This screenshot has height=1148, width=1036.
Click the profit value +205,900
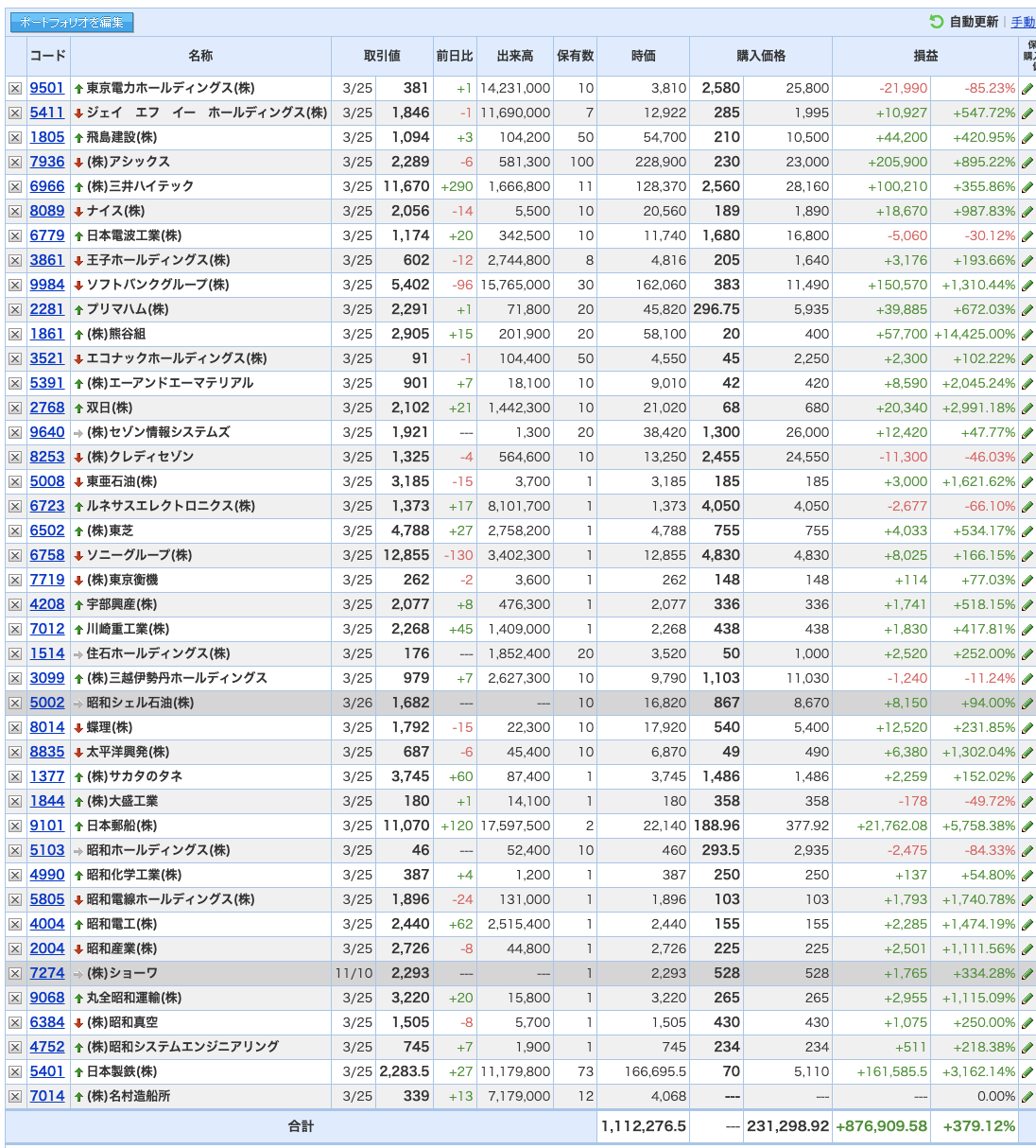pyautogui.click(x=897, y=162)
